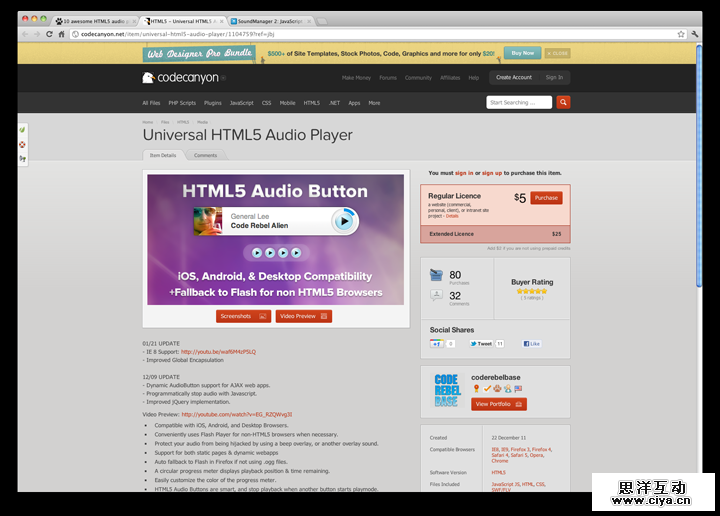Select the Item Details tab
720x516 pixels.
pos(163,155)
